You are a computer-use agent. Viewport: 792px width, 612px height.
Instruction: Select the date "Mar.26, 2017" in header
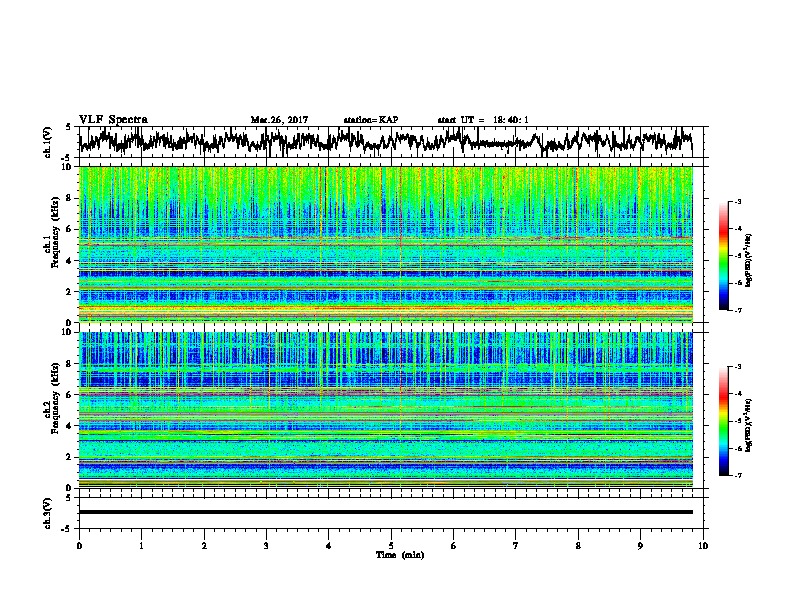[279, 120]
